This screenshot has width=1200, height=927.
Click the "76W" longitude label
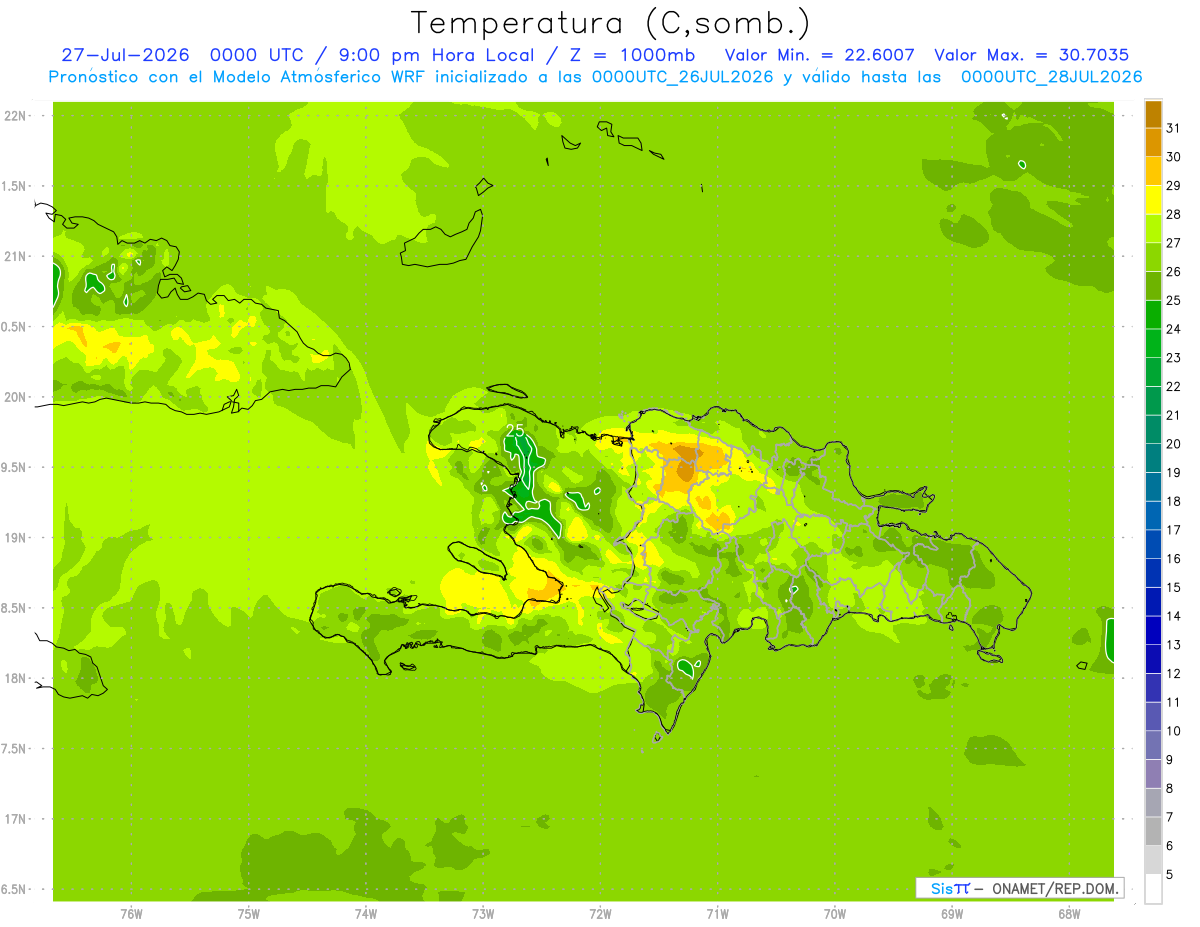point(131,914)
